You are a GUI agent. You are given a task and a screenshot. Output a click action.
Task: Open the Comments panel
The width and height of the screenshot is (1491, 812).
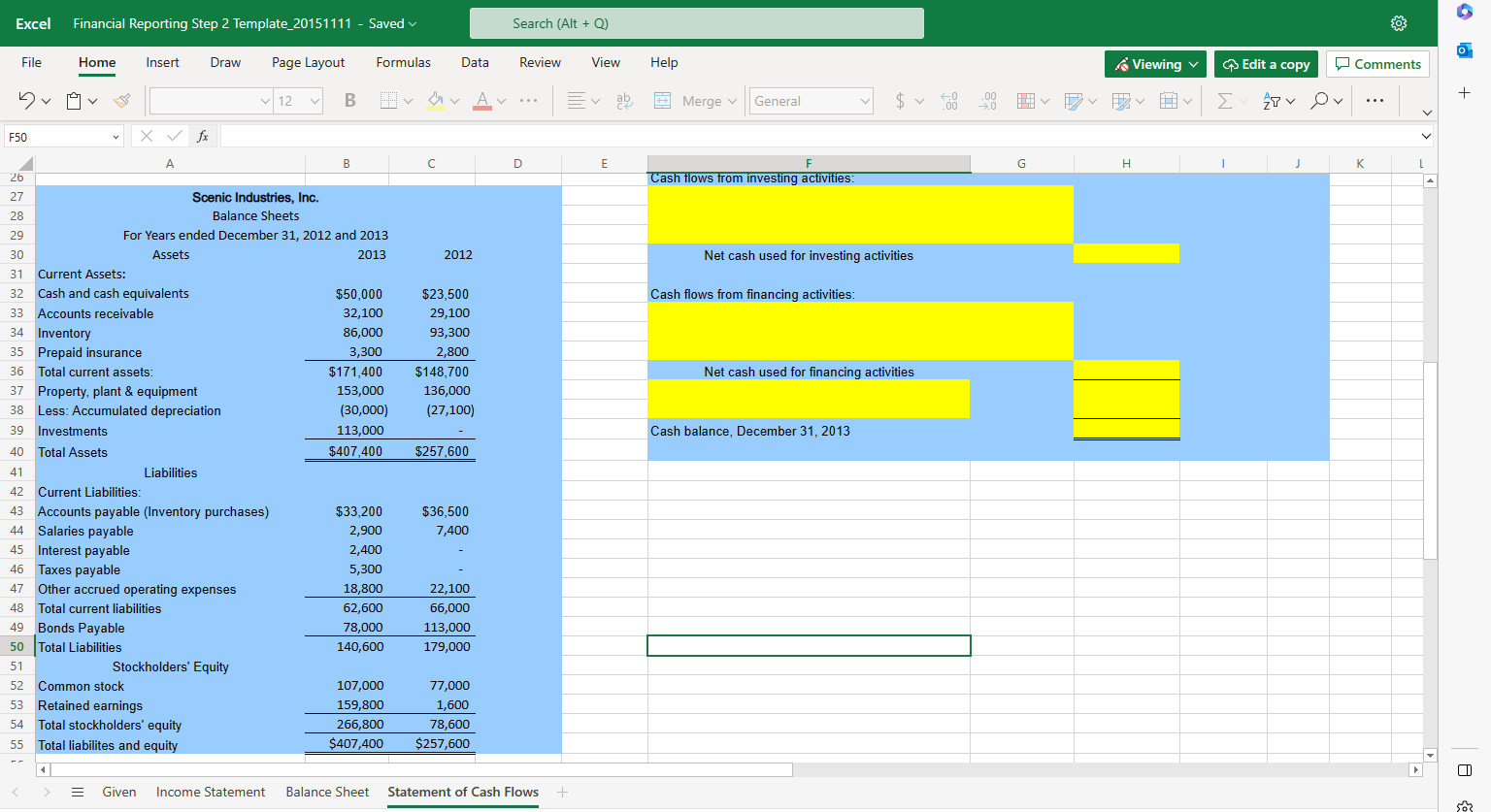click(x=1377, y=64)
